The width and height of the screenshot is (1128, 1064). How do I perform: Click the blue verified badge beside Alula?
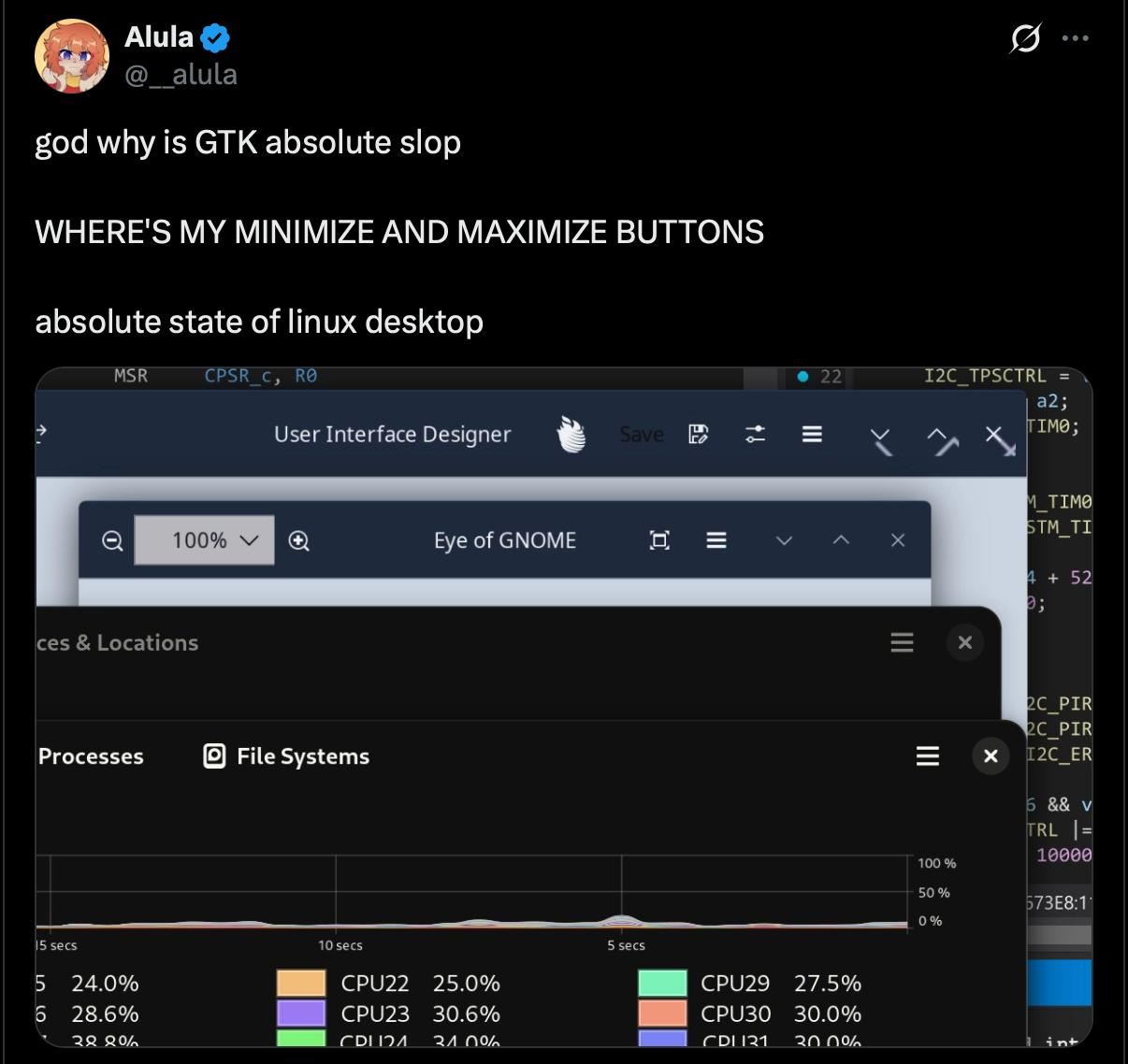coord(216,38)
